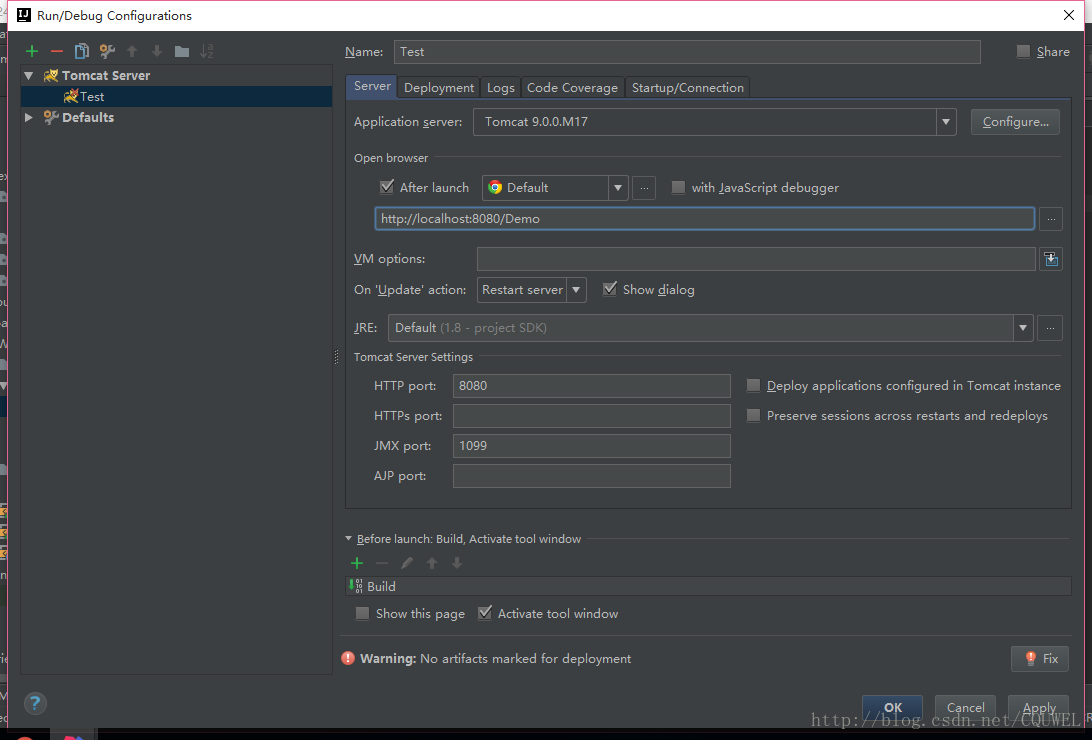Add new configuration with plus icon
Image resolution: width=1092 pixels, height=740 pixels.
[x=32, y=51]
